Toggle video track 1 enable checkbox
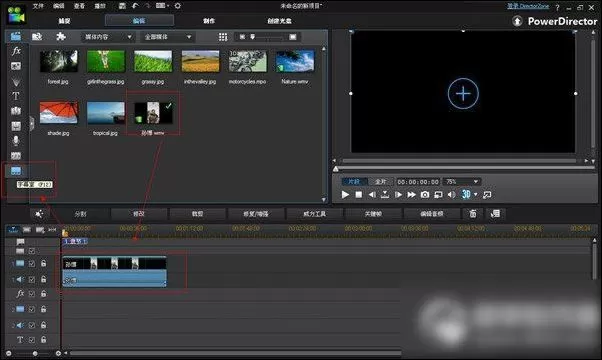This screenshot has height=360, width=602. click(x=32, y=264)
